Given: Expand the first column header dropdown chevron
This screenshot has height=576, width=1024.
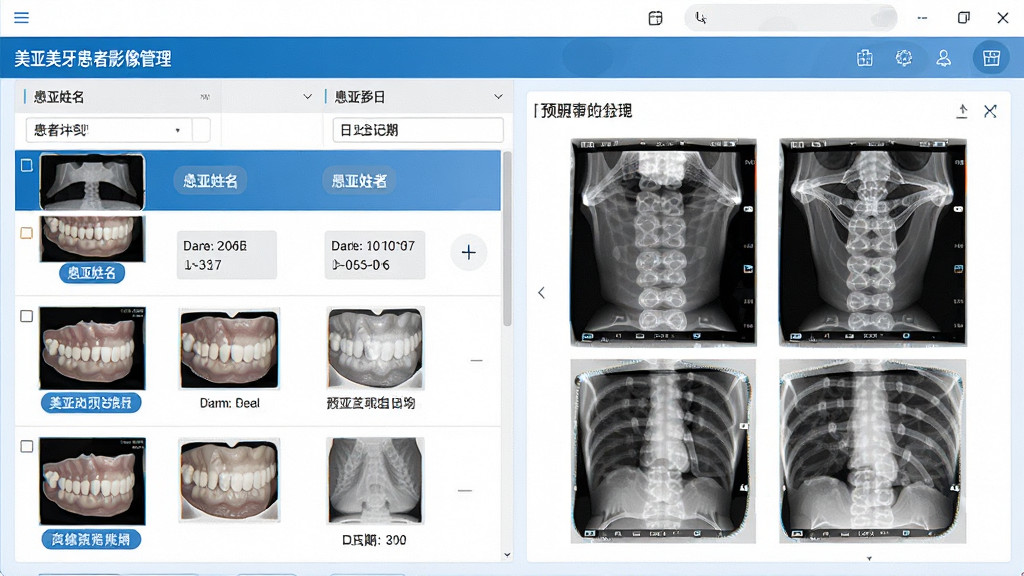Looking at the screenshot, I should coord(308,97).
